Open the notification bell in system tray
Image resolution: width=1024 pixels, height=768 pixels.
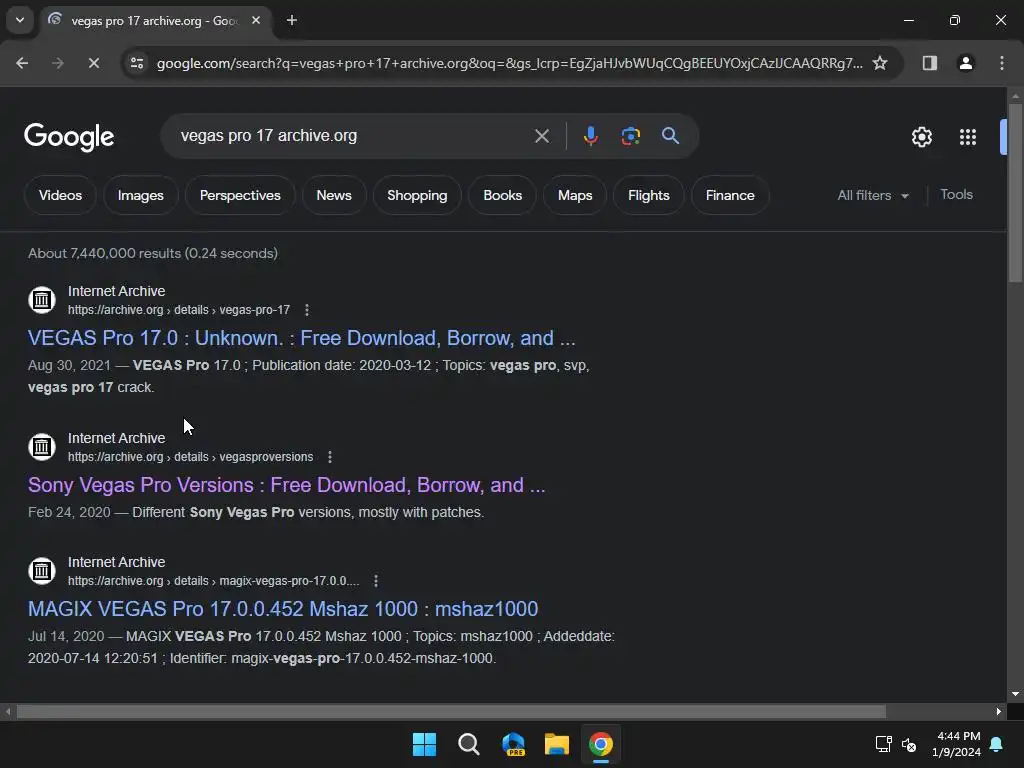click(997, 744)
